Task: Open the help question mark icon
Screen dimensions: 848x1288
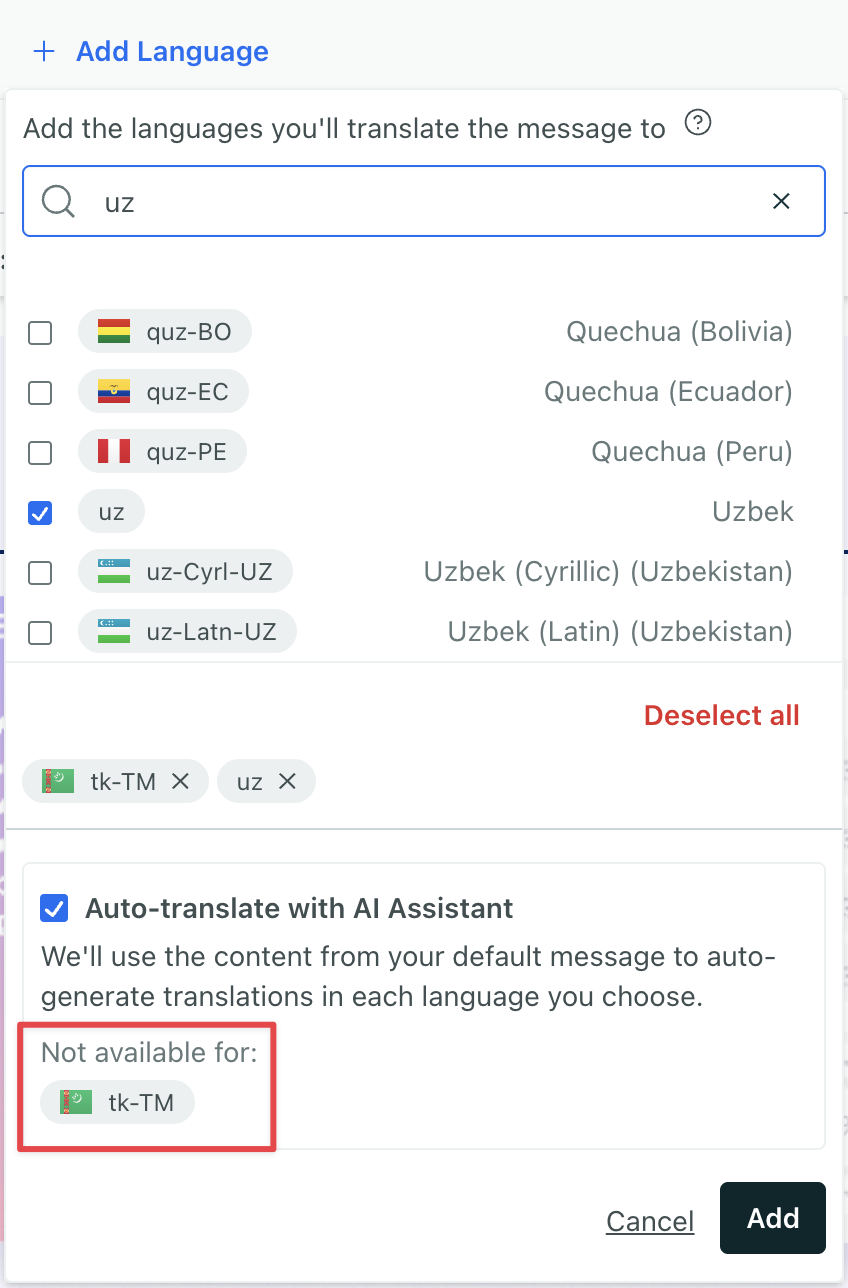Action: pos(698,124)
